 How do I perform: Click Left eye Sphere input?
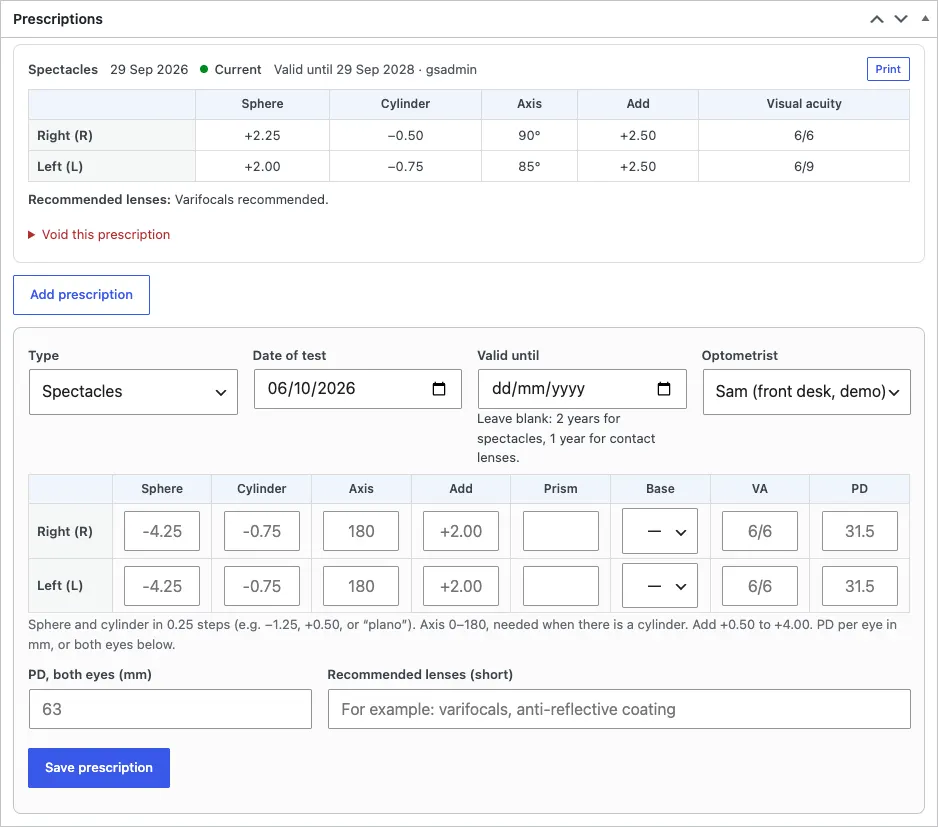162,586
